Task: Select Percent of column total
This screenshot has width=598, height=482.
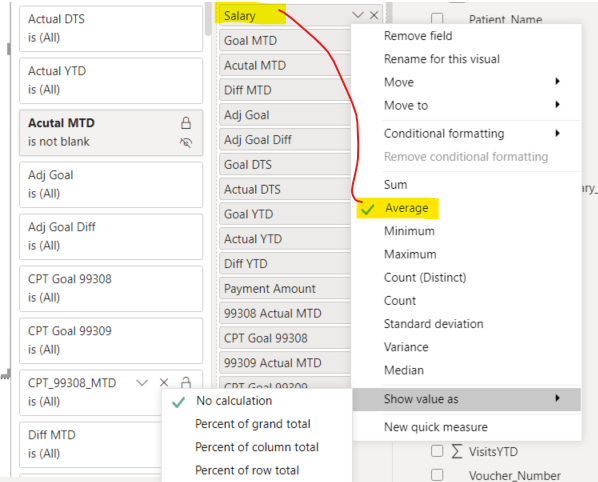Action: [x=257, y=447]
